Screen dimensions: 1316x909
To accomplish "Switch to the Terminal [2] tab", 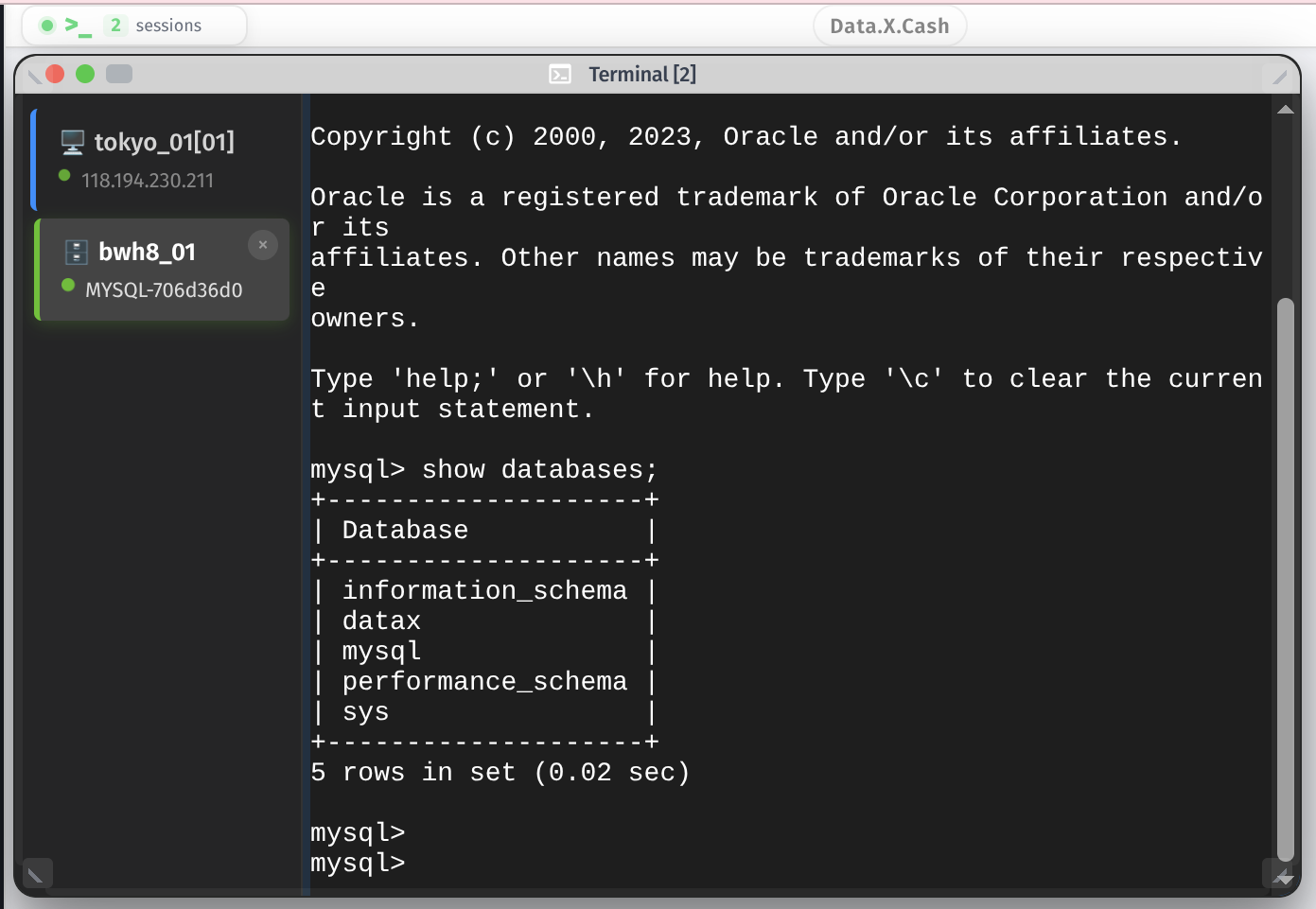I will (642, 74).
